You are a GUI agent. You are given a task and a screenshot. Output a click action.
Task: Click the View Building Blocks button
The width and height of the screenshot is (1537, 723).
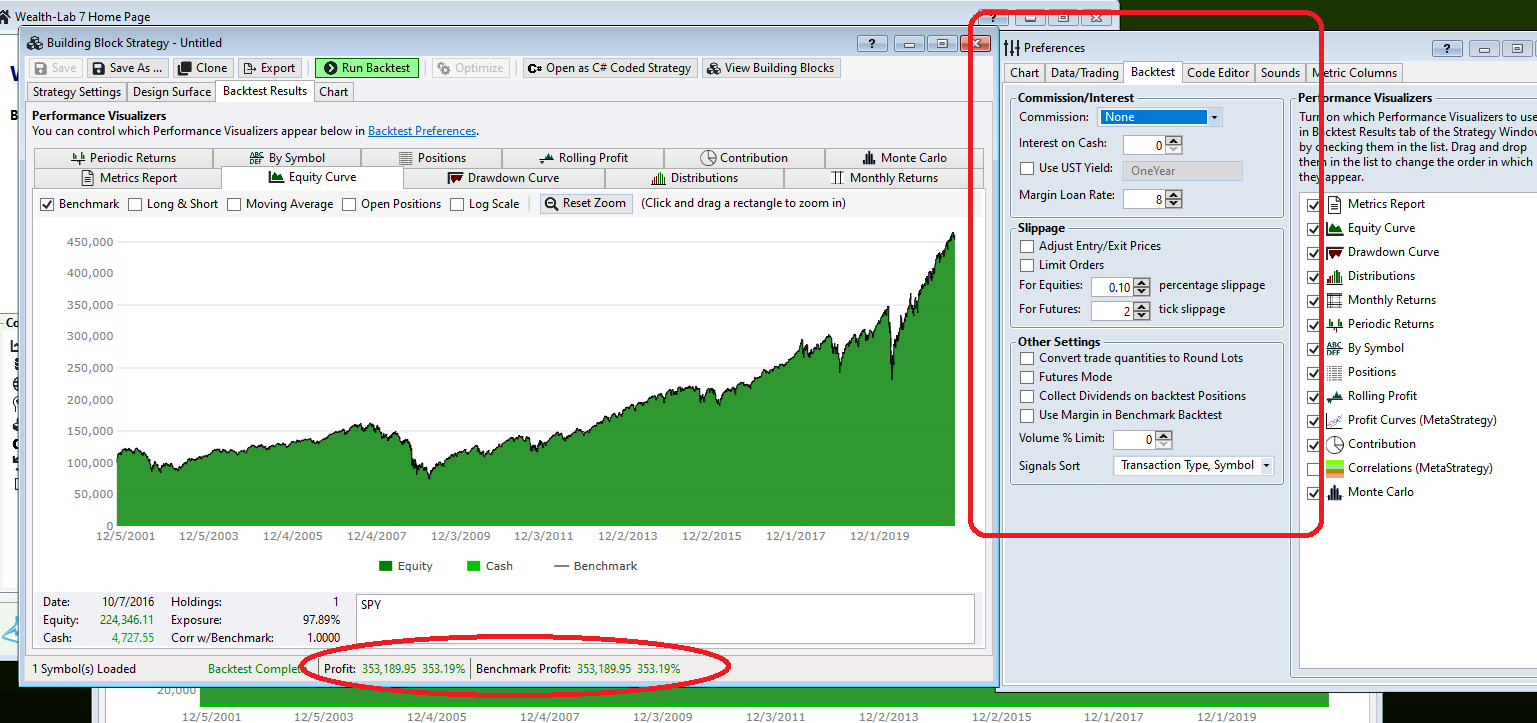tap(771, 68)
